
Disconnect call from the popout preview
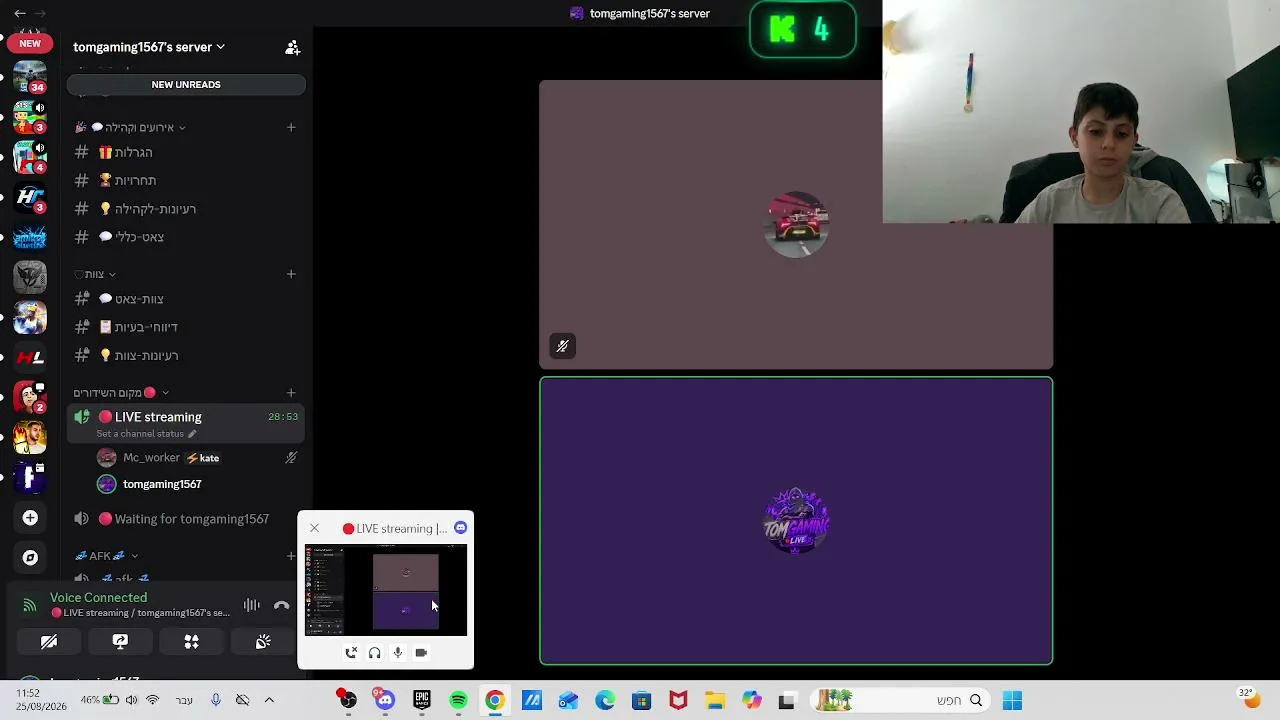pos(351,652)
